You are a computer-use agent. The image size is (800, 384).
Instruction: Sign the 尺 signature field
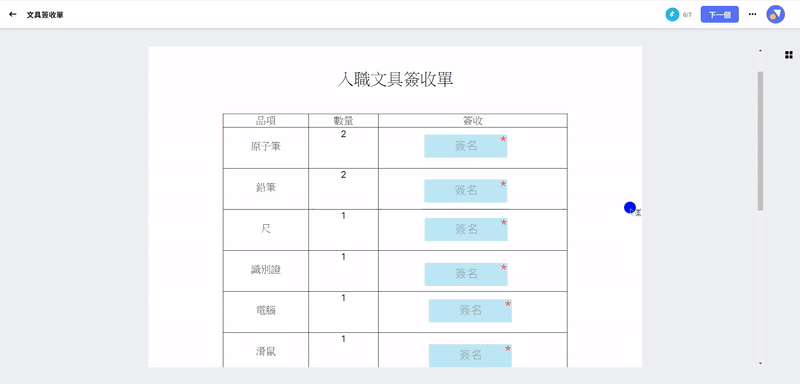click(x=466, y=229)
